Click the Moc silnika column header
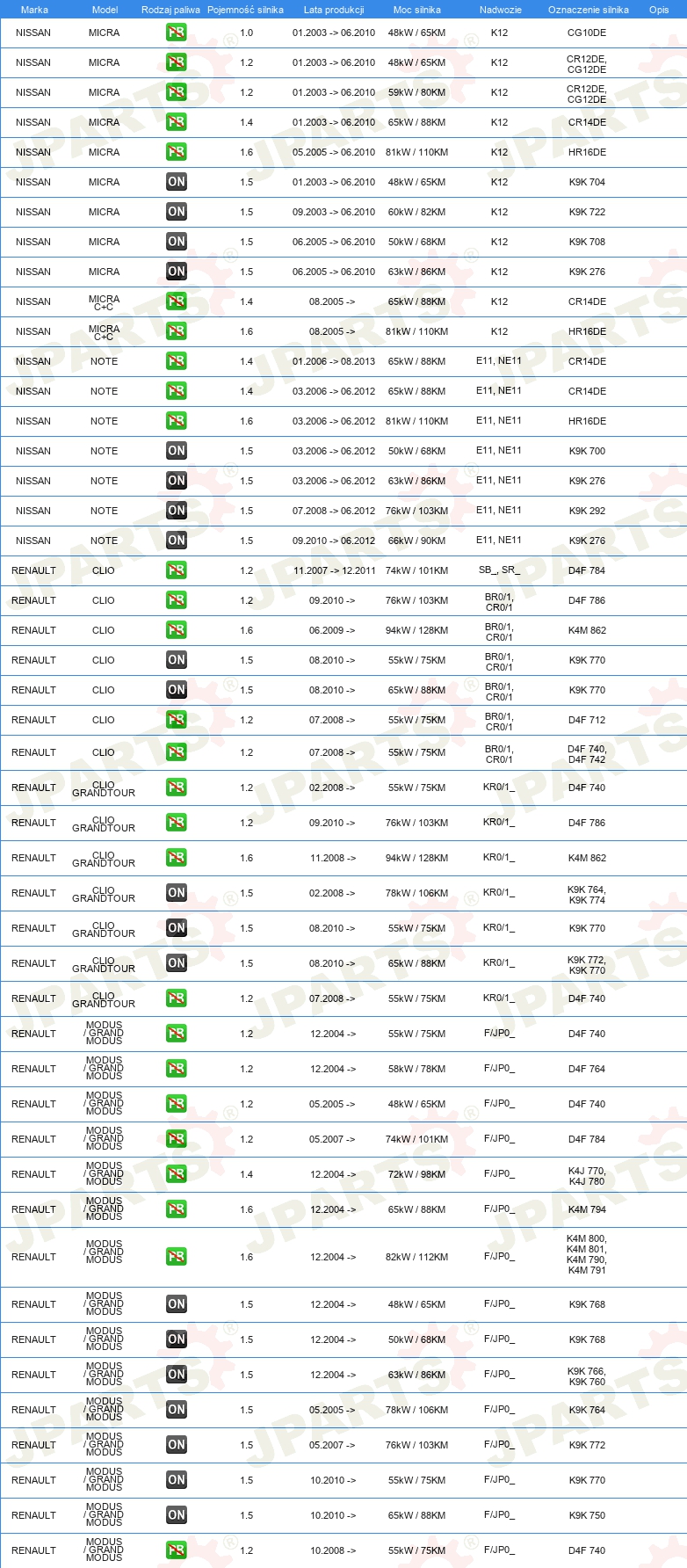Viewport: 687px width, 1568px height. point(417,10)
